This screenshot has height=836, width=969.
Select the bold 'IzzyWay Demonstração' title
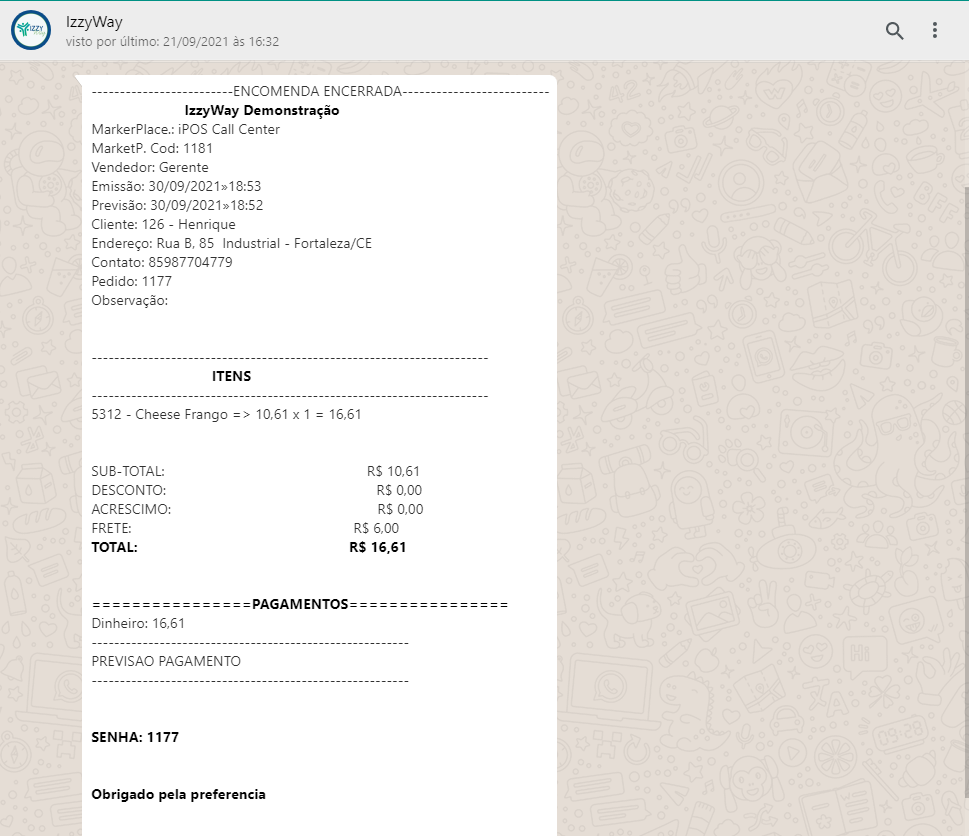click(x=262, y=111)
